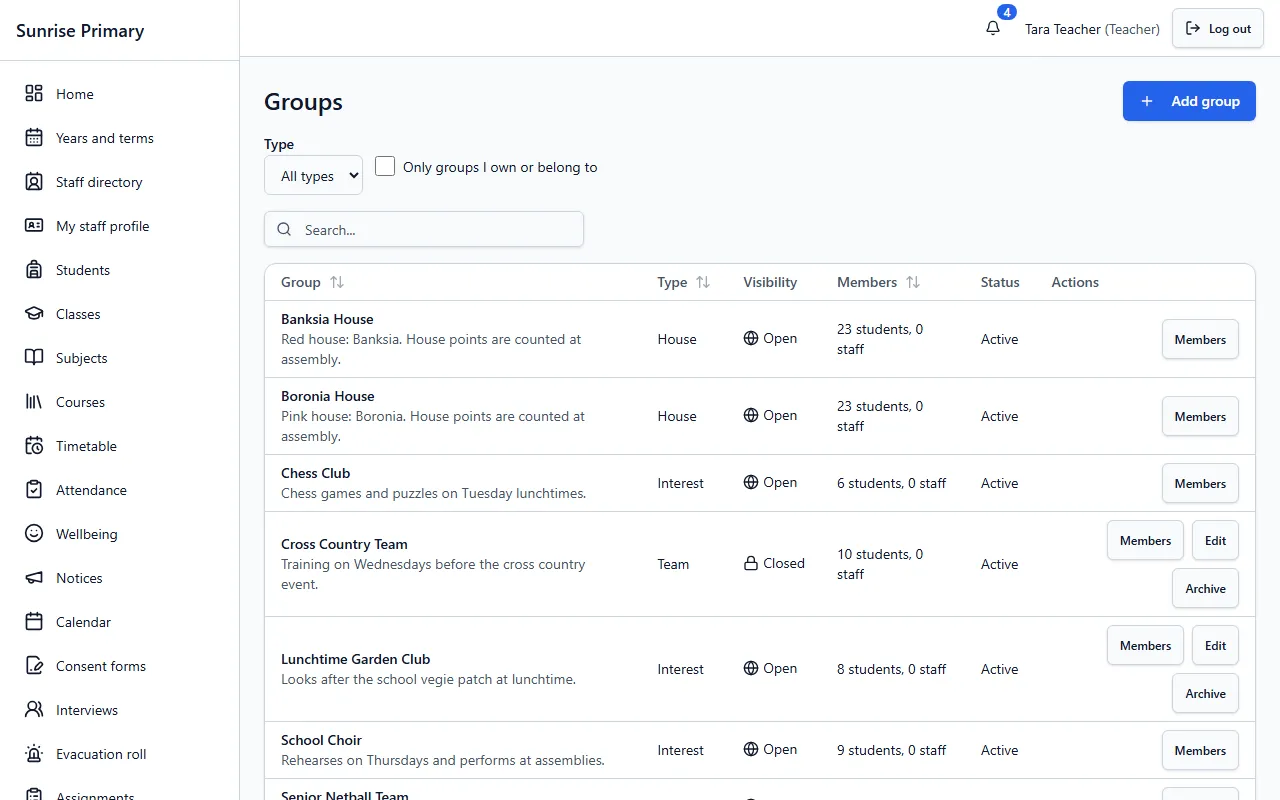This screenshot has height=800, width=1280.
Task: Sort by Group column arrows icon
Action: [337, 283]
